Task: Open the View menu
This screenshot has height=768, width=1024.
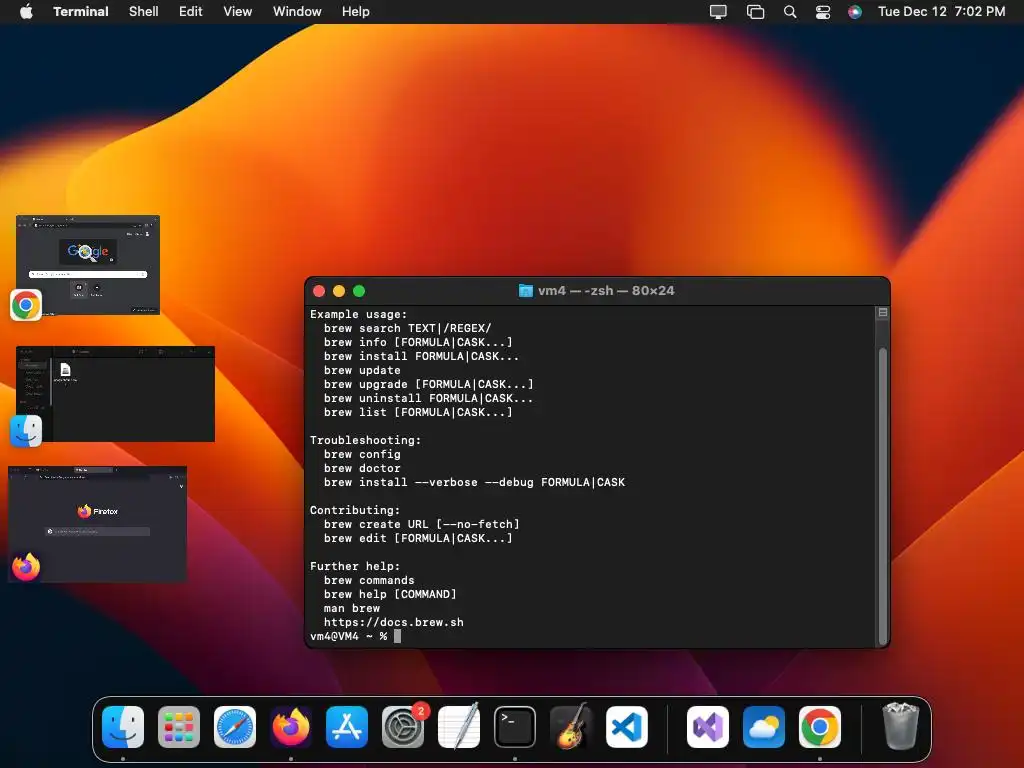Action: (x=238, y=11)
